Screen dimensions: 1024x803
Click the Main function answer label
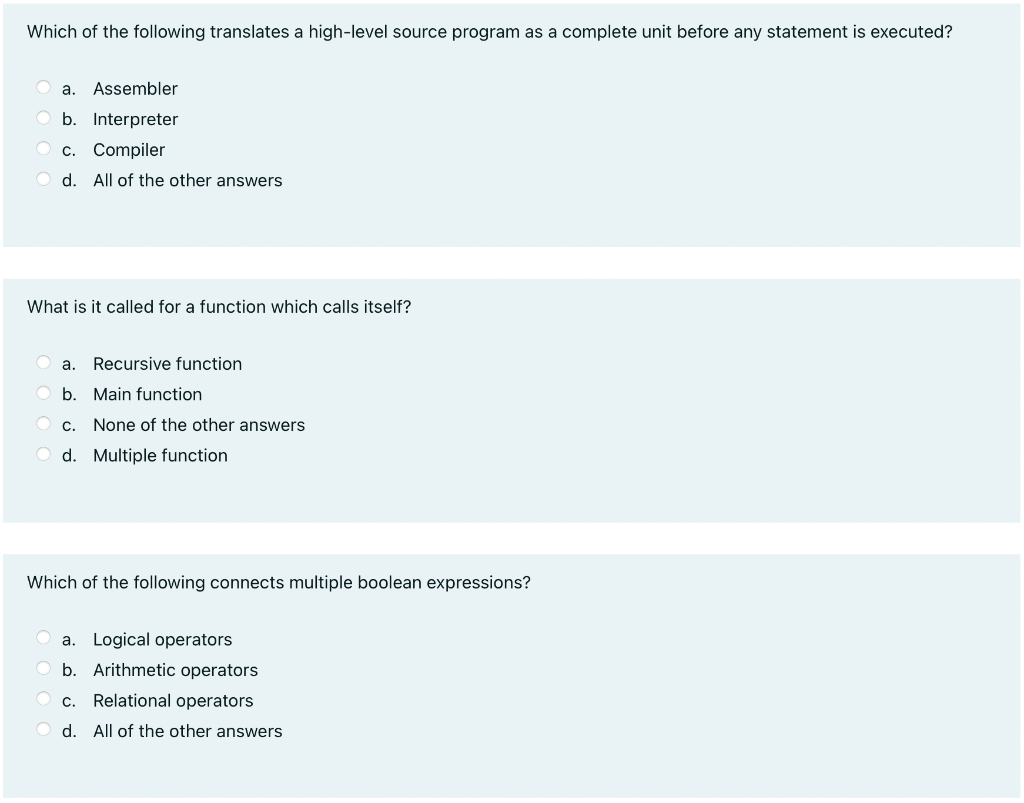click(x=147, y=394)
